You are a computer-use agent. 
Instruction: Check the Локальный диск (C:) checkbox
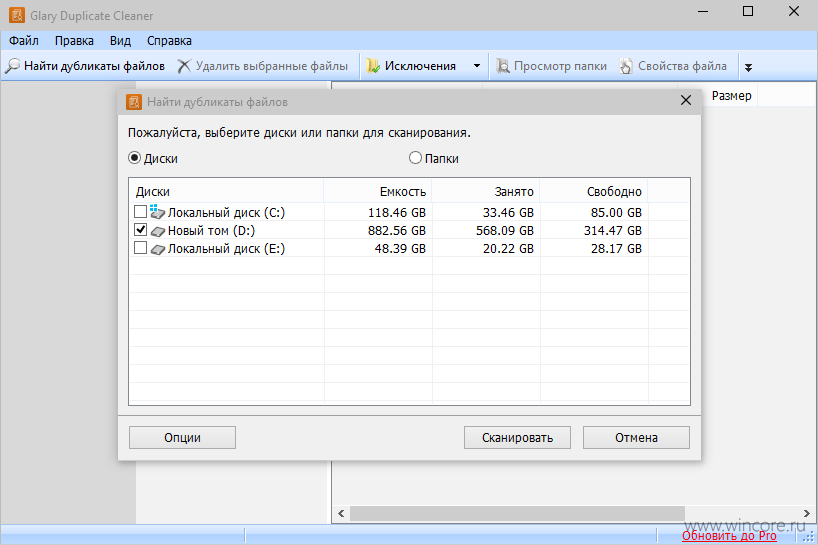pos(140,212)
